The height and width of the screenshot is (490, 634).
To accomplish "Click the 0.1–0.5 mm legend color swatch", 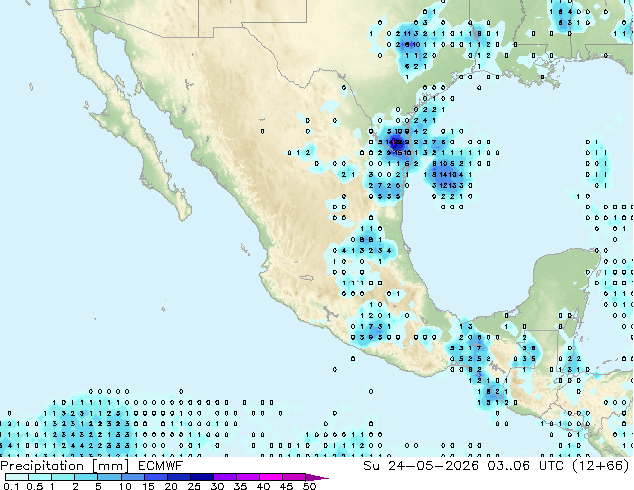I will coord(17,477).
